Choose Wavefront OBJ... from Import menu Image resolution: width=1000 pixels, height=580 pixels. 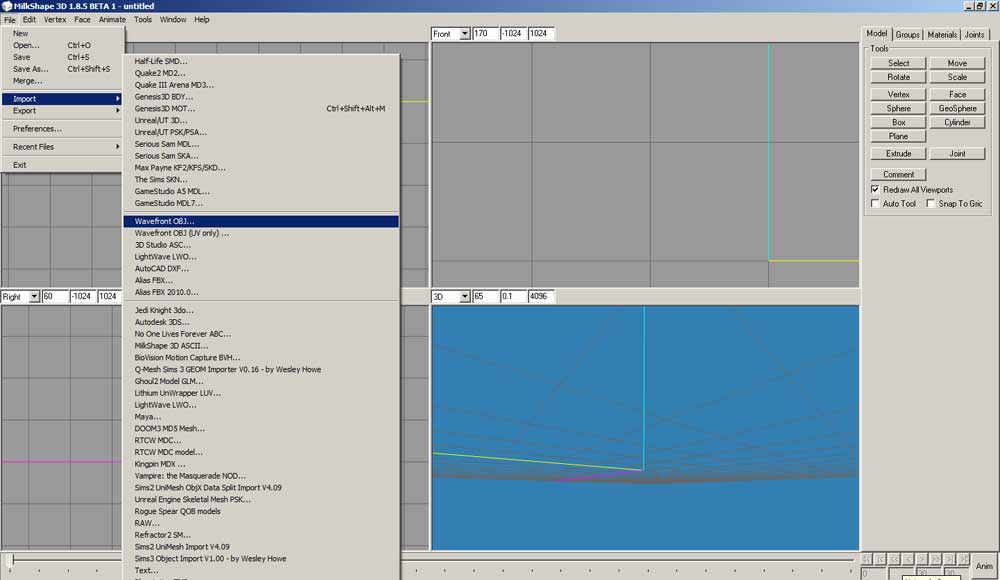pos(165,221)
